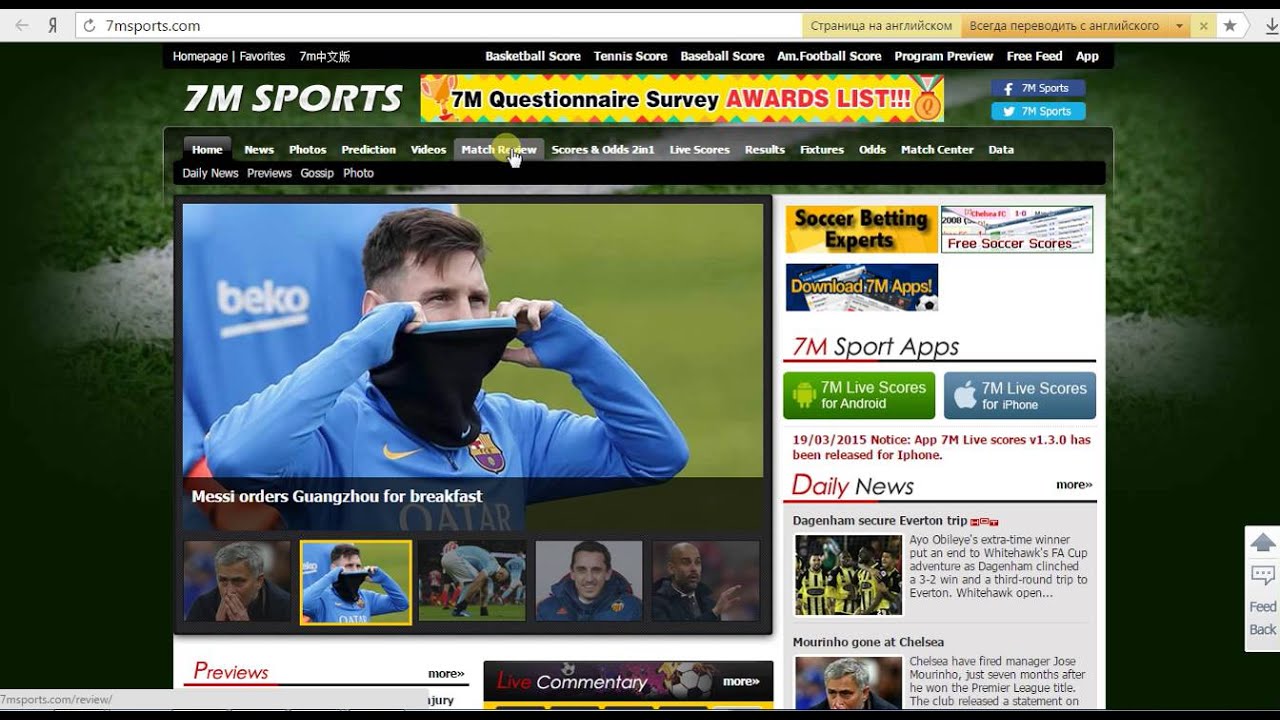Open Program Preview link
This screenshot has height=720, width=1280.
[x=944, y=56]
